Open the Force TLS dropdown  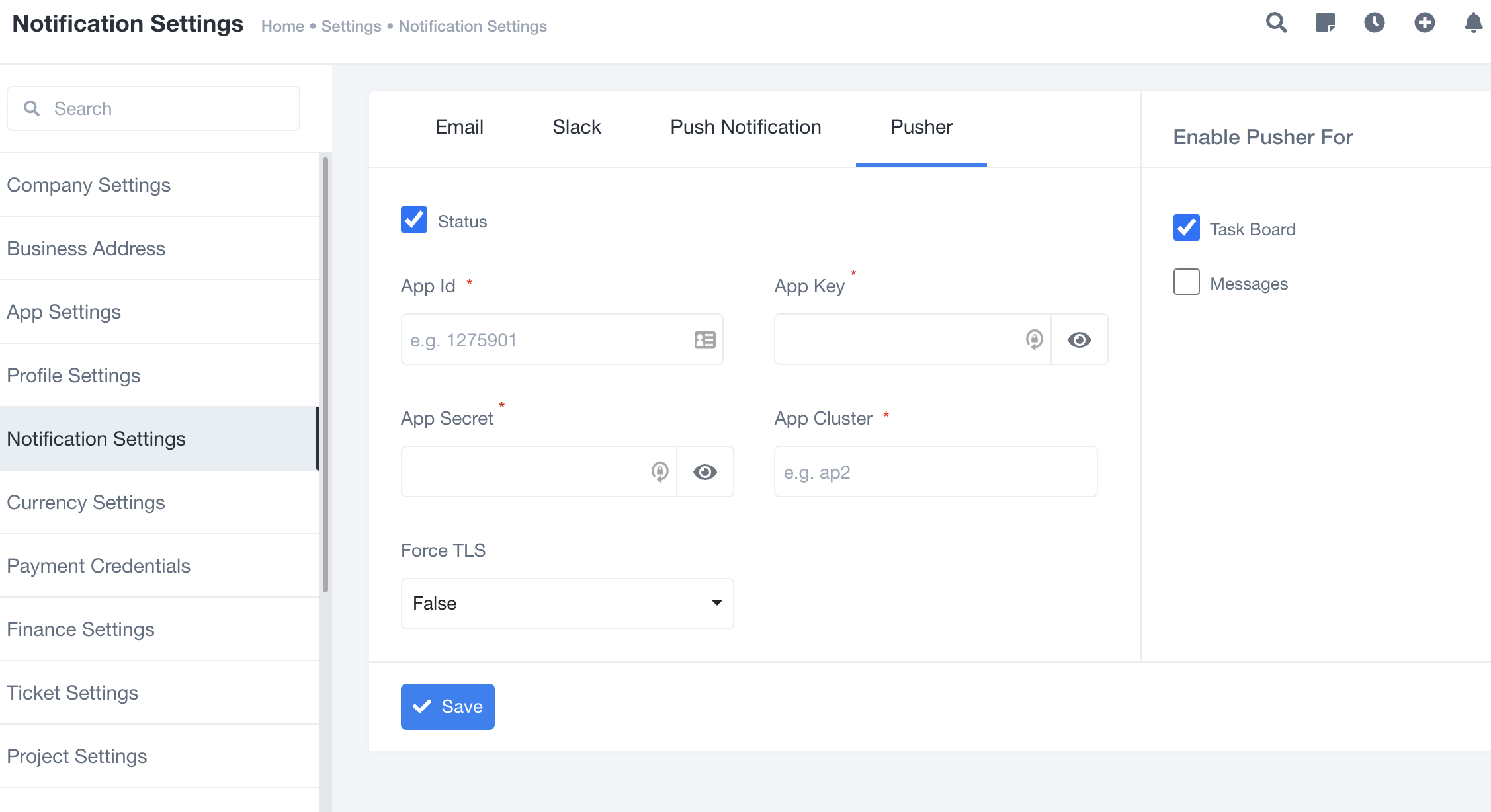point(567,604)
